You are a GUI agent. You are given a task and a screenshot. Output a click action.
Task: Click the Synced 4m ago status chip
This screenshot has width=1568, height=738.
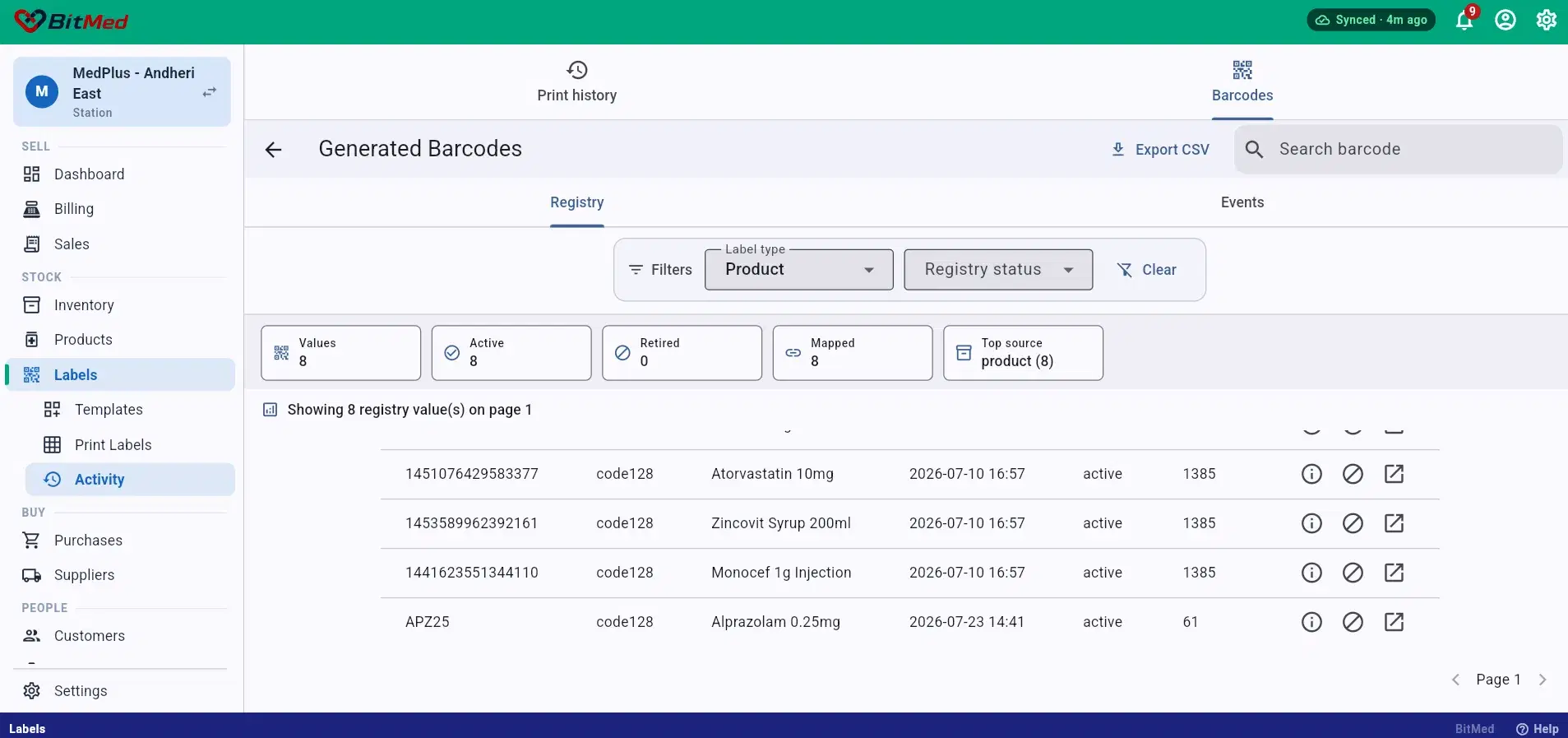(x=1371, y=20)
